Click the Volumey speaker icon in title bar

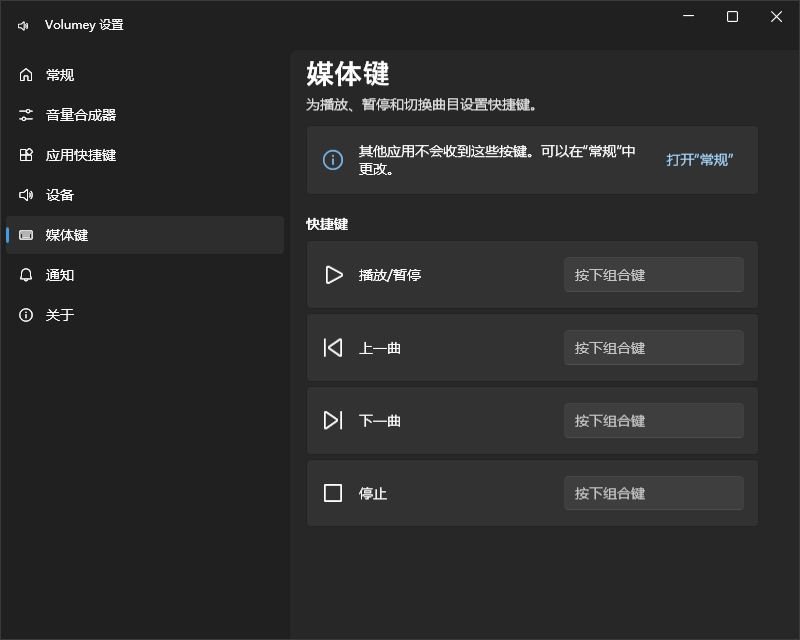pos(23,26)
